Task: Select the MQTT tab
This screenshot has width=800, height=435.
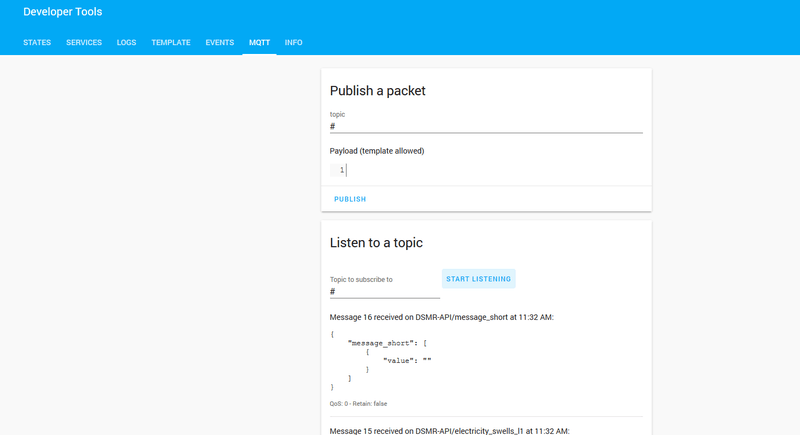Action: [259, 42]
